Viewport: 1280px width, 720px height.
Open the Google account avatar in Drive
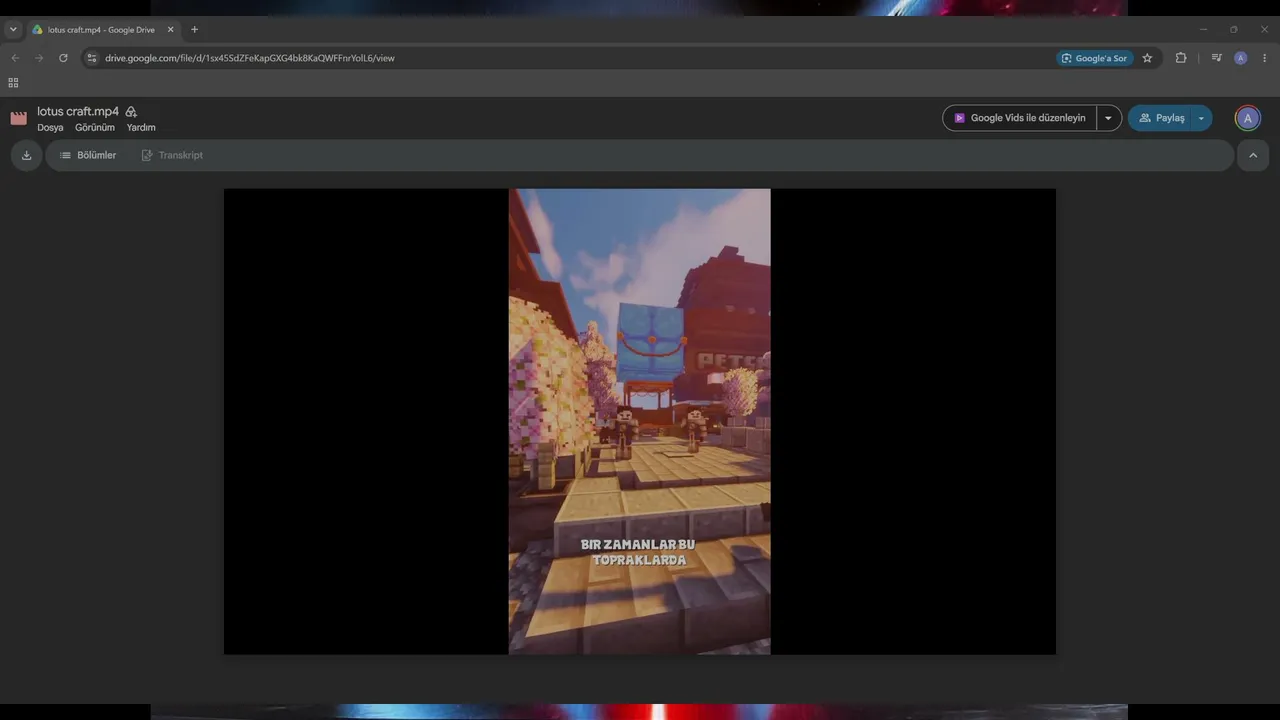tap(1247, 118)
